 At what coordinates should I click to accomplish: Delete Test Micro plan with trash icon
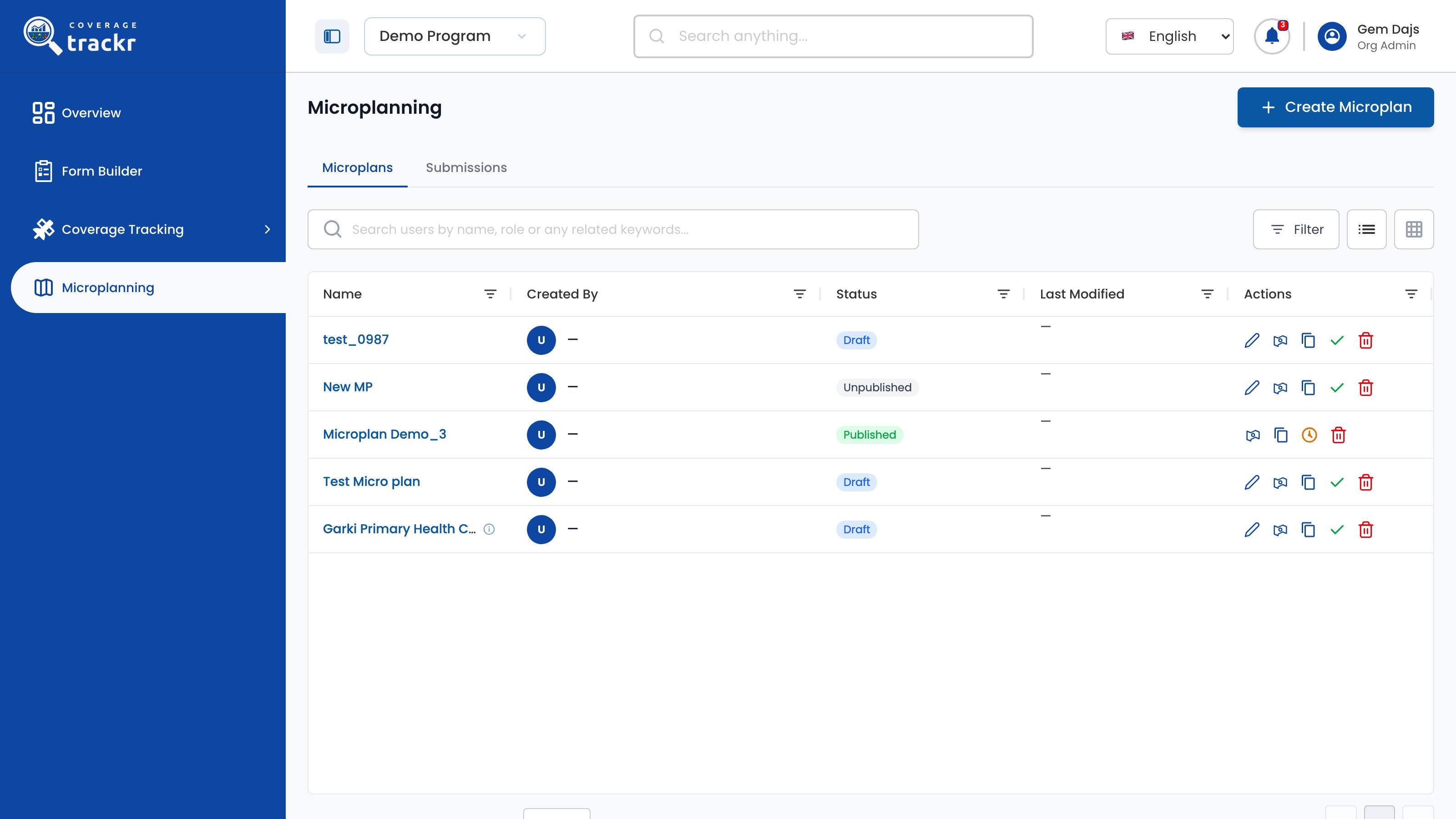click(x=1365, y=482)
